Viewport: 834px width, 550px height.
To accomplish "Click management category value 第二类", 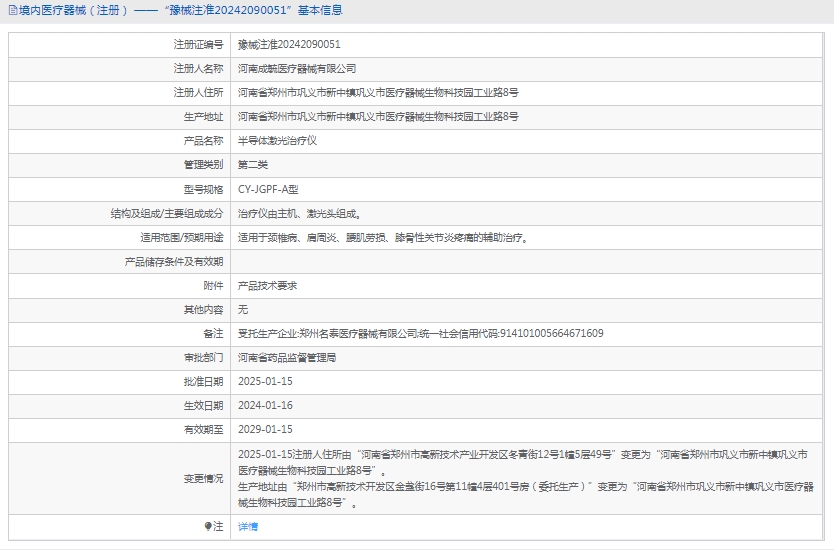I will pyautogui.click(x=253, y=165).
